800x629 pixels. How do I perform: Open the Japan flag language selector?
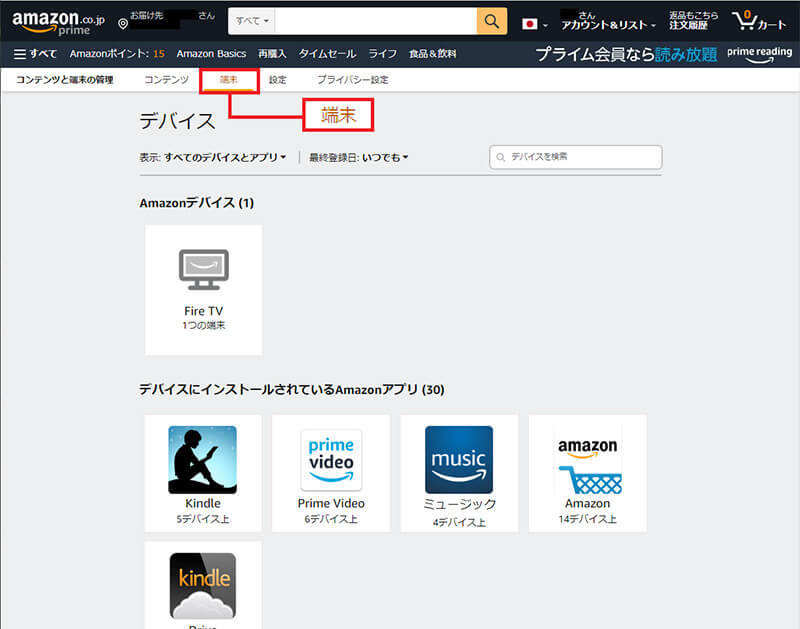534,23
